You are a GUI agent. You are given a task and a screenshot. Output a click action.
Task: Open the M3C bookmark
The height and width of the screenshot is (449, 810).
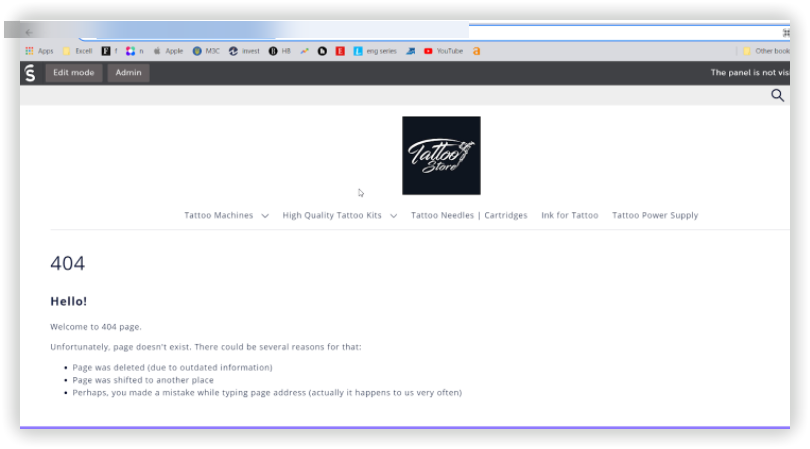pyautogui.click(x=206, y=51)
